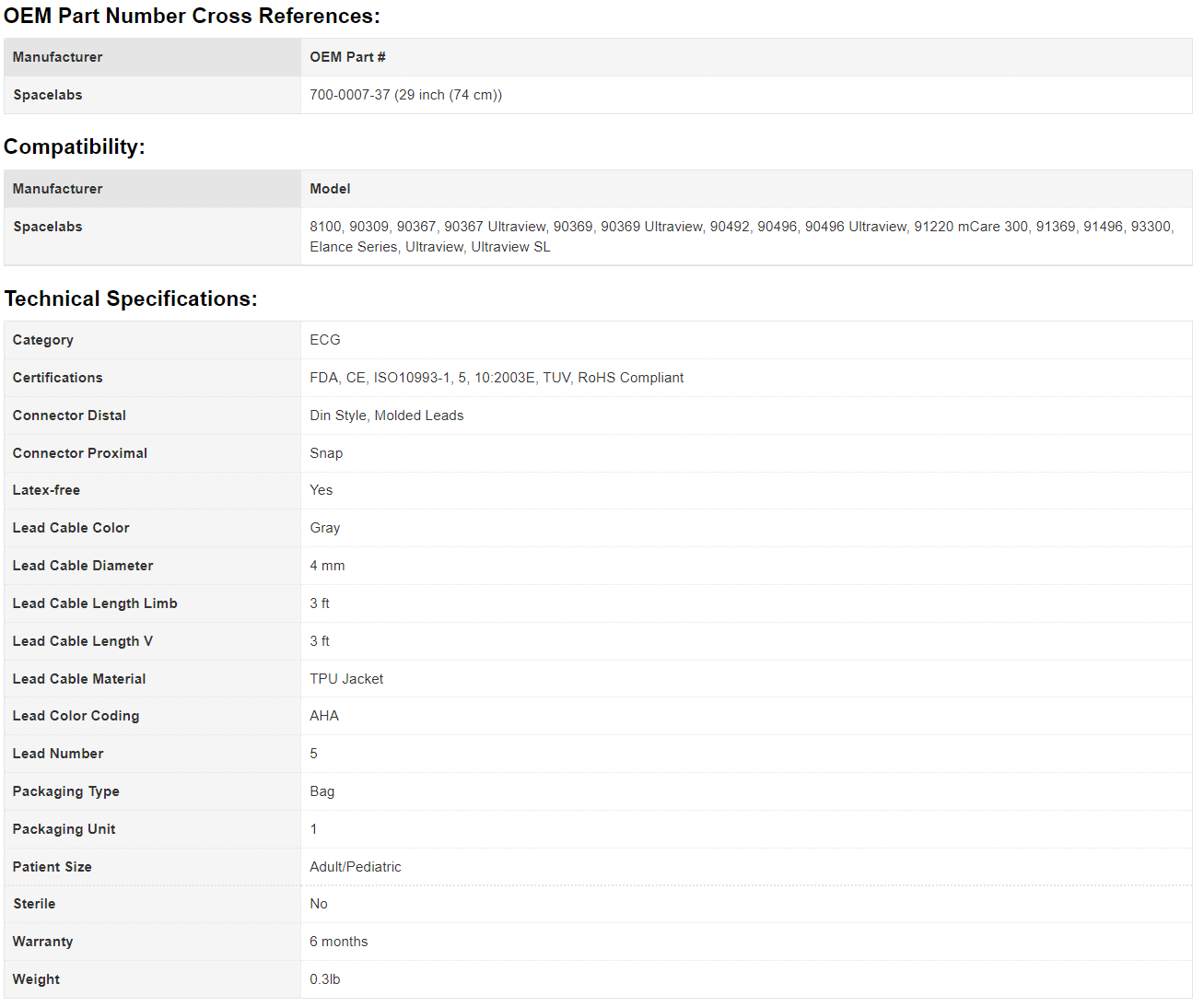Screen dimensions: 1204x1007
Task: Select the Yes value for Latex-free
Action: (x=321, y=490)
